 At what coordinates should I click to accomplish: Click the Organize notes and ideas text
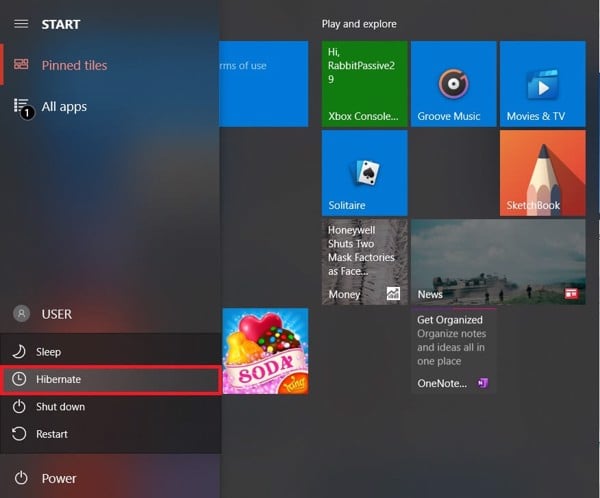click(452, 347)
